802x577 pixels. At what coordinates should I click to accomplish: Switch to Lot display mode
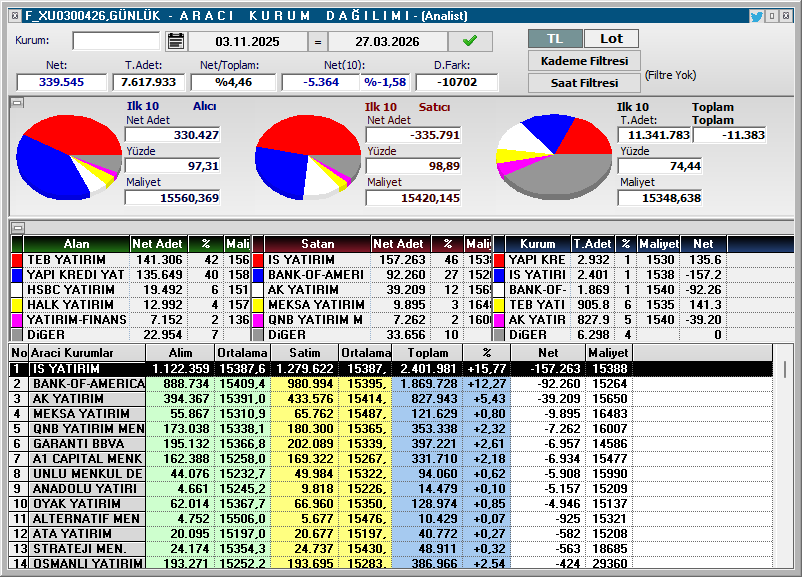611,38
